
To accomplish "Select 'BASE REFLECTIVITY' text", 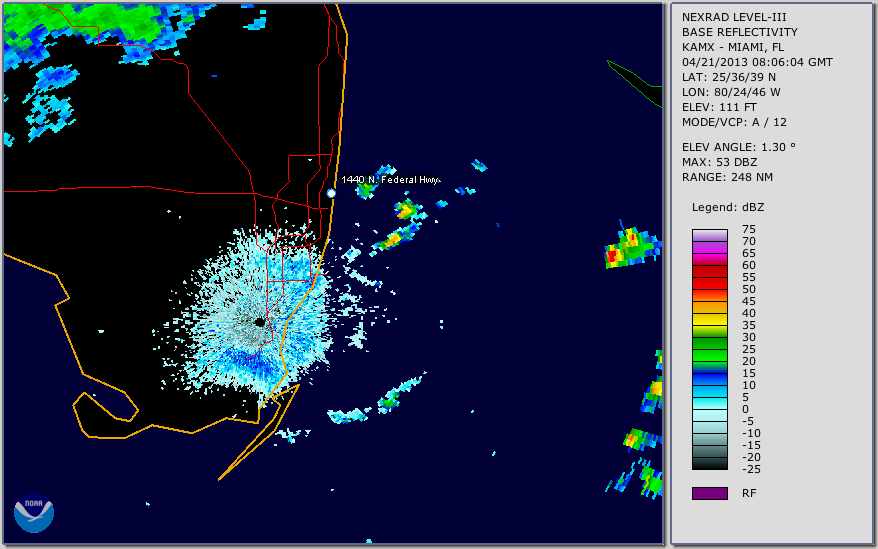I will click(x=739, y=32).
